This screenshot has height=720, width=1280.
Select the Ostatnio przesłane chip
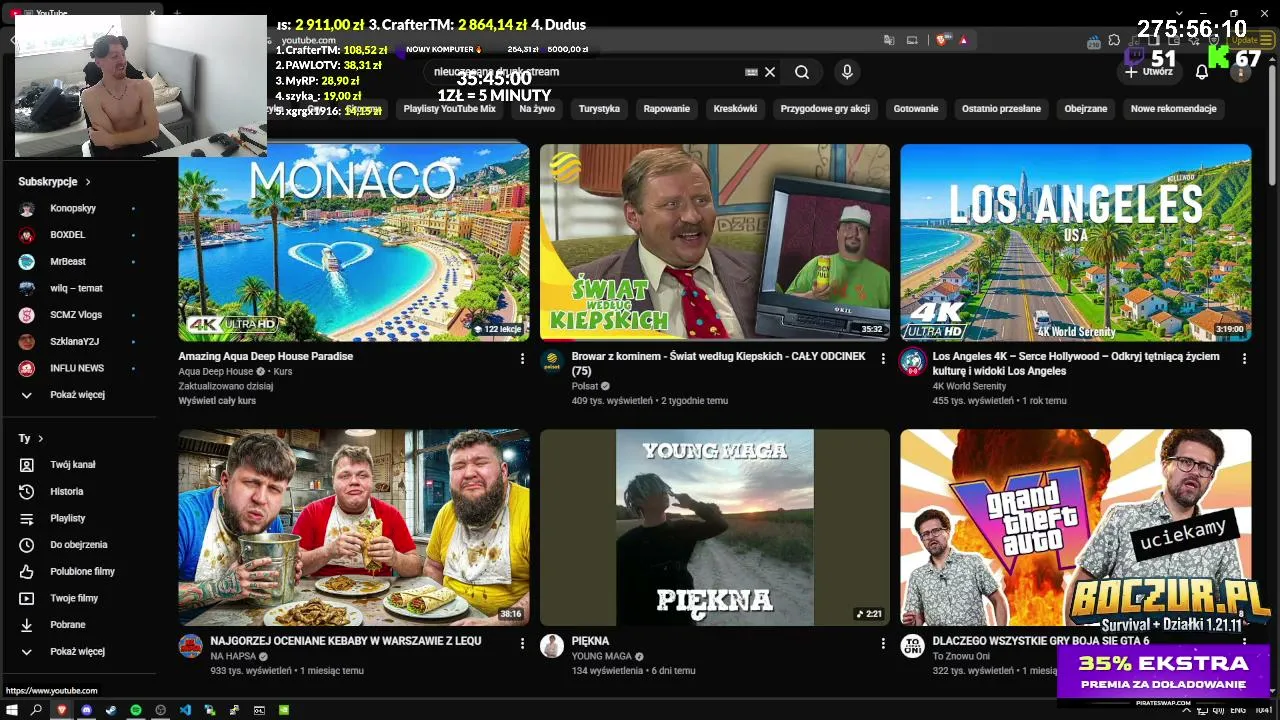pos(1001,109)
